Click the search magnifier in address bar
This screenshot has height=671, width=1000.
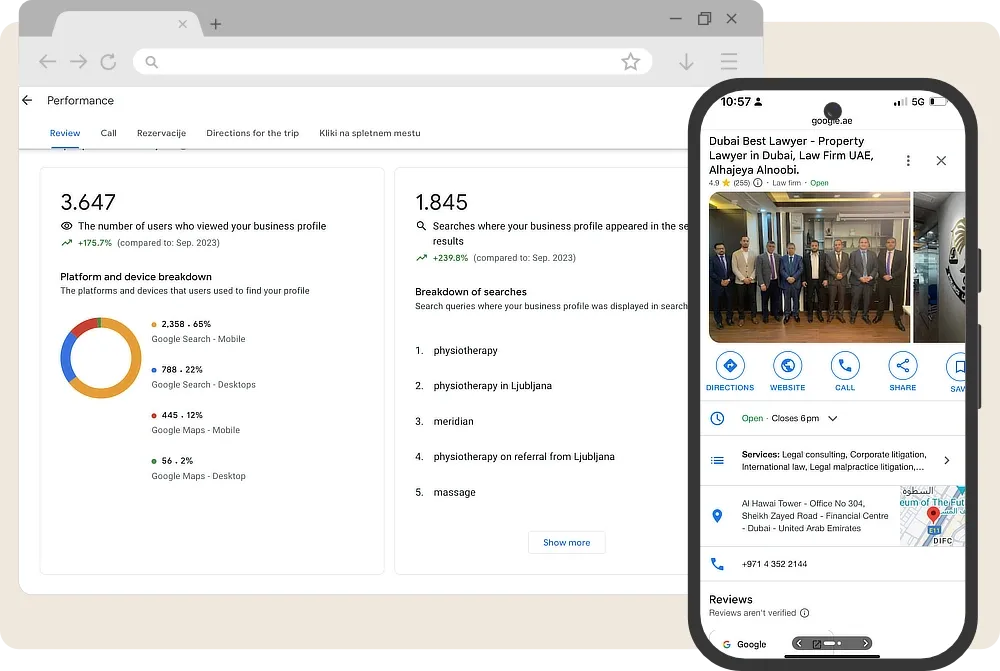pos(151,62)
